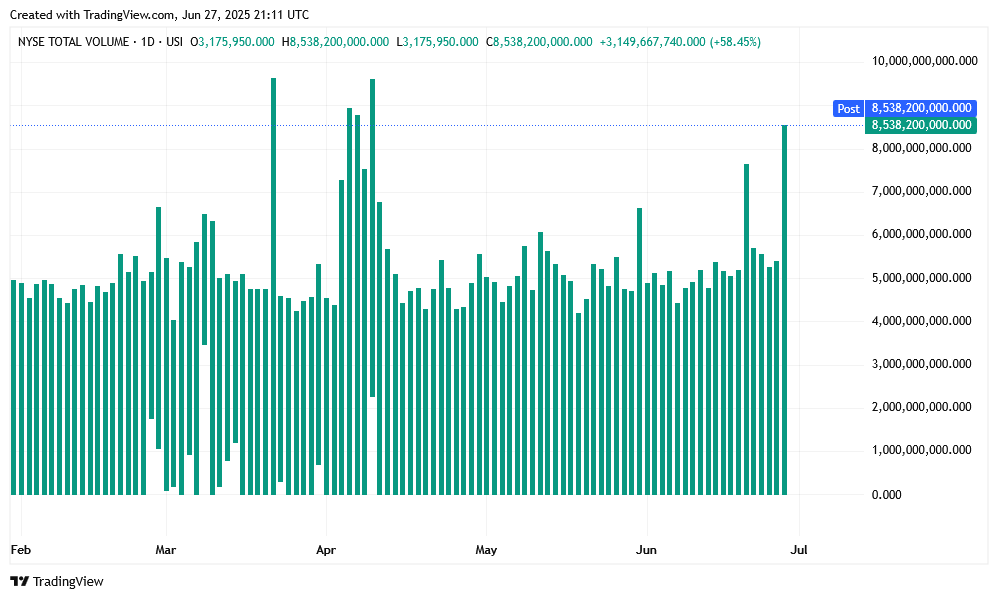Click the close value C8,538,200,000.000
The height and width of the screenshot is (599, 998).
[x=539, y=42]
